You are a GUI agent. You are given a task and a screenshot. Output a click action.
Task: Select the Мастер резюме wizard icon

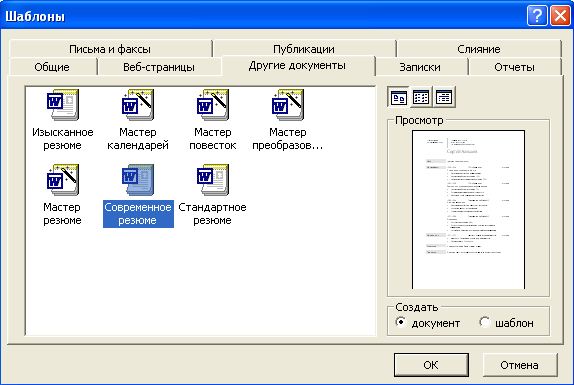point(63,180)
